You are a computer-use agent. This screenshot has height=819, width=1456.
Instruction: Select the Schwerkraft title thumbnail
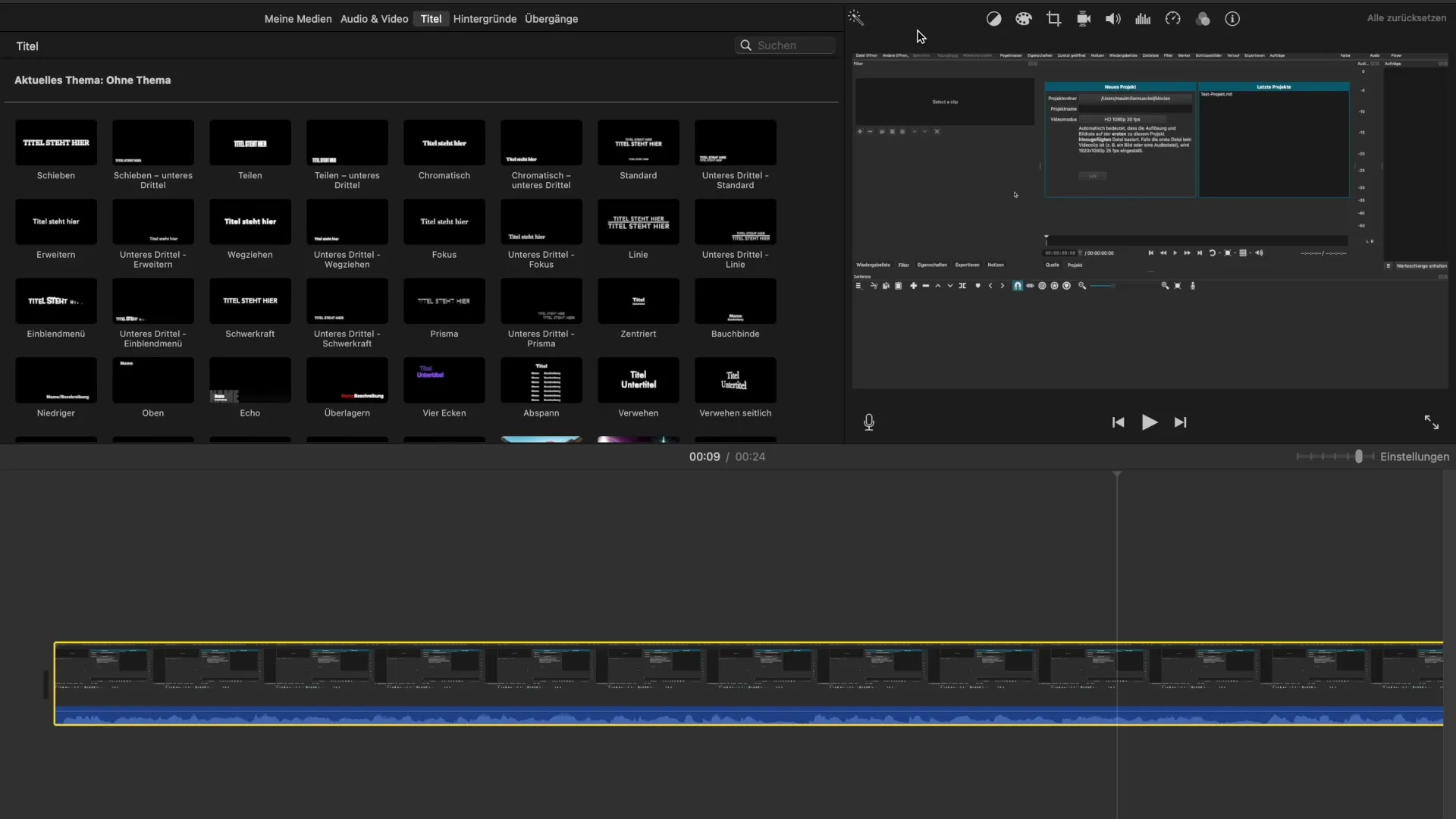pos(250,301)
